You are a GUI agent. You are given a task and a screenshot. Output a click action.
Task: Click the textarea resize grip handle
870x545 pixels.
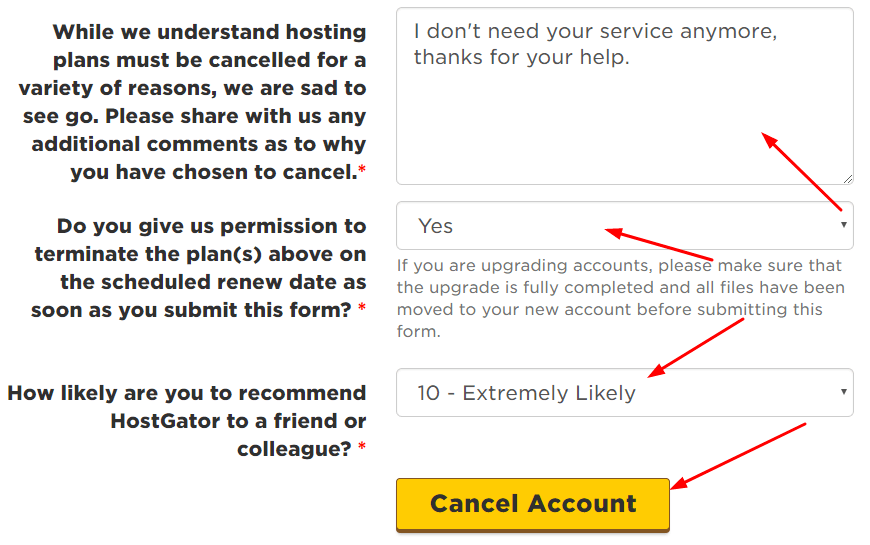pos(848,179)
